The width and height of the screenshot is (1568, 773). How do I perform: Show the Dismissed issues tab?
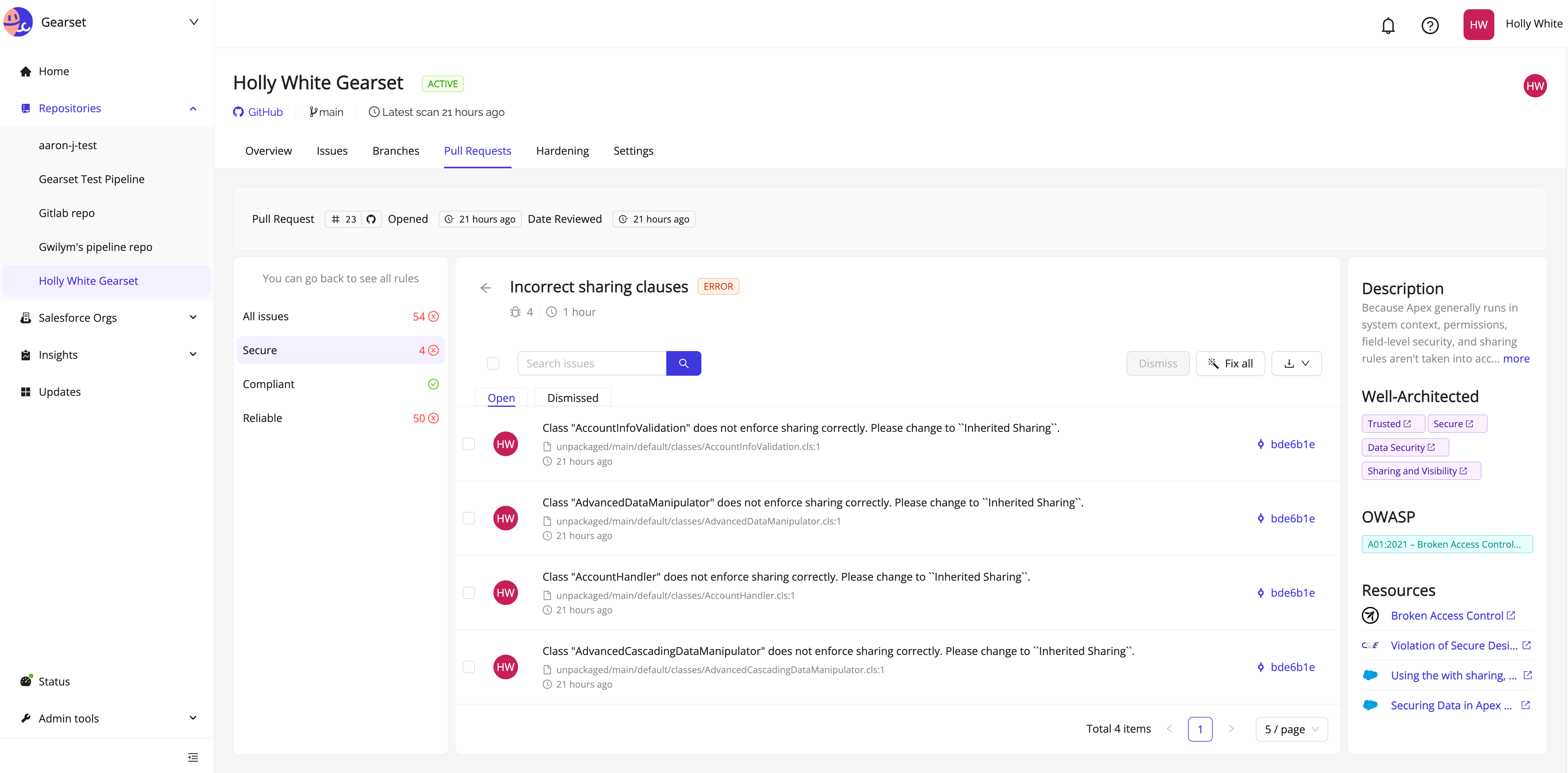[x=572, y=398]
